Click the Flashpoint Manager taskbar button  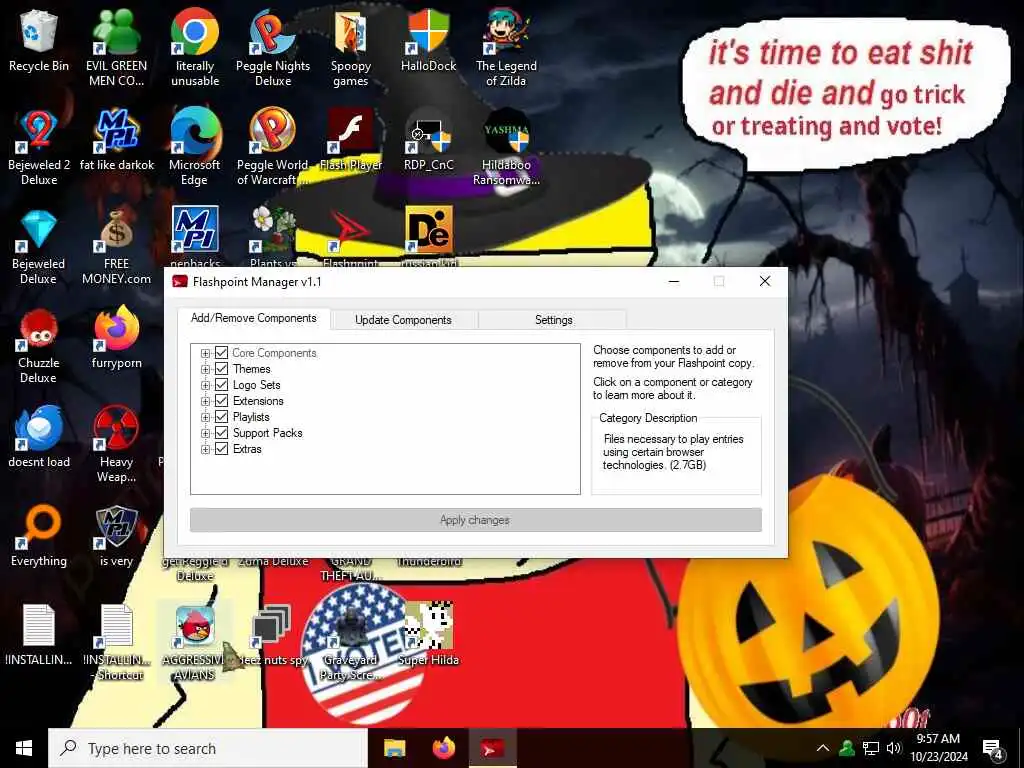click(493, 748)
